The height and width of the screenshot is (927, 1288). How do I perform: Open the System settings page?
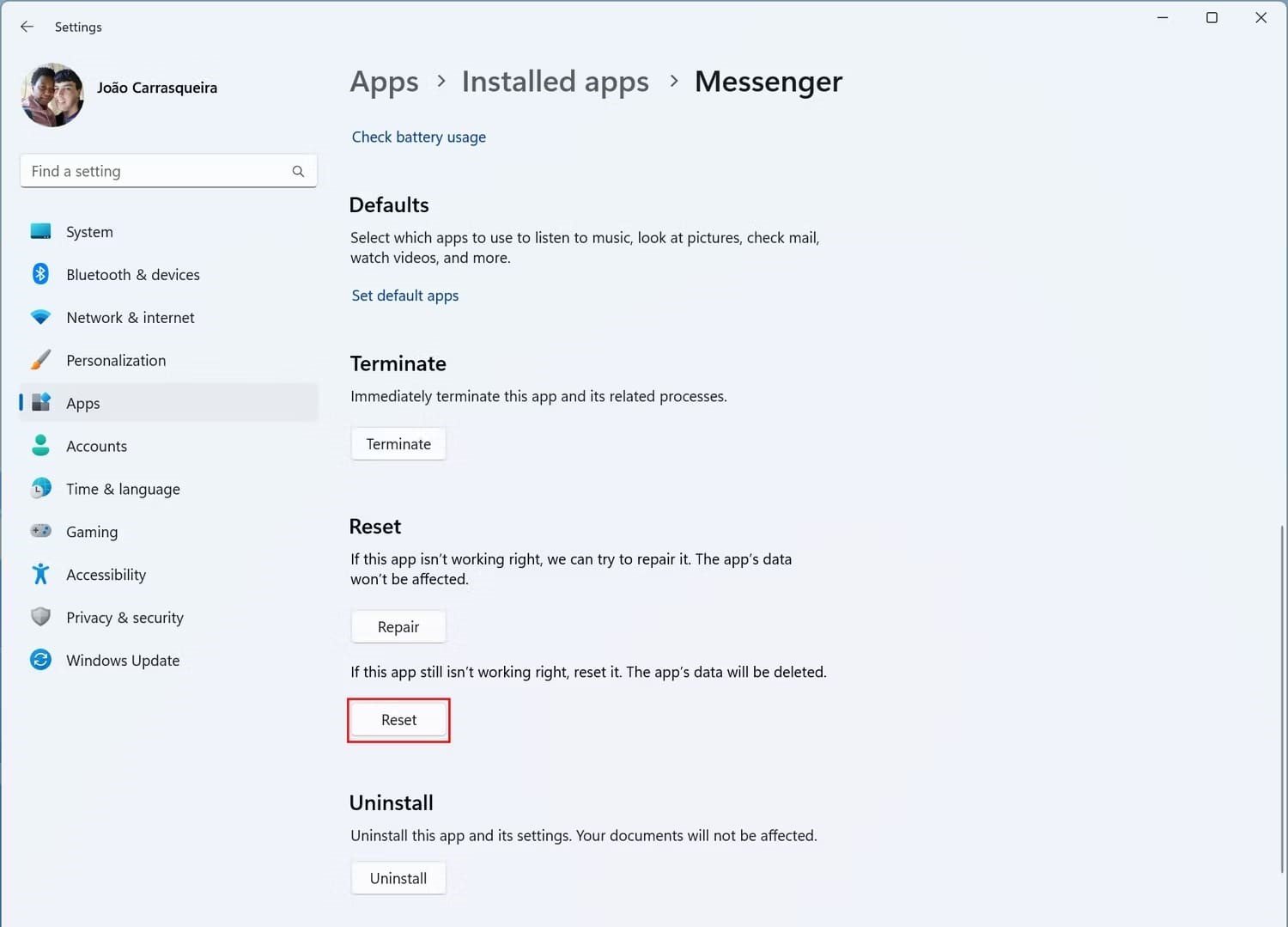click(x=168, y=232)
